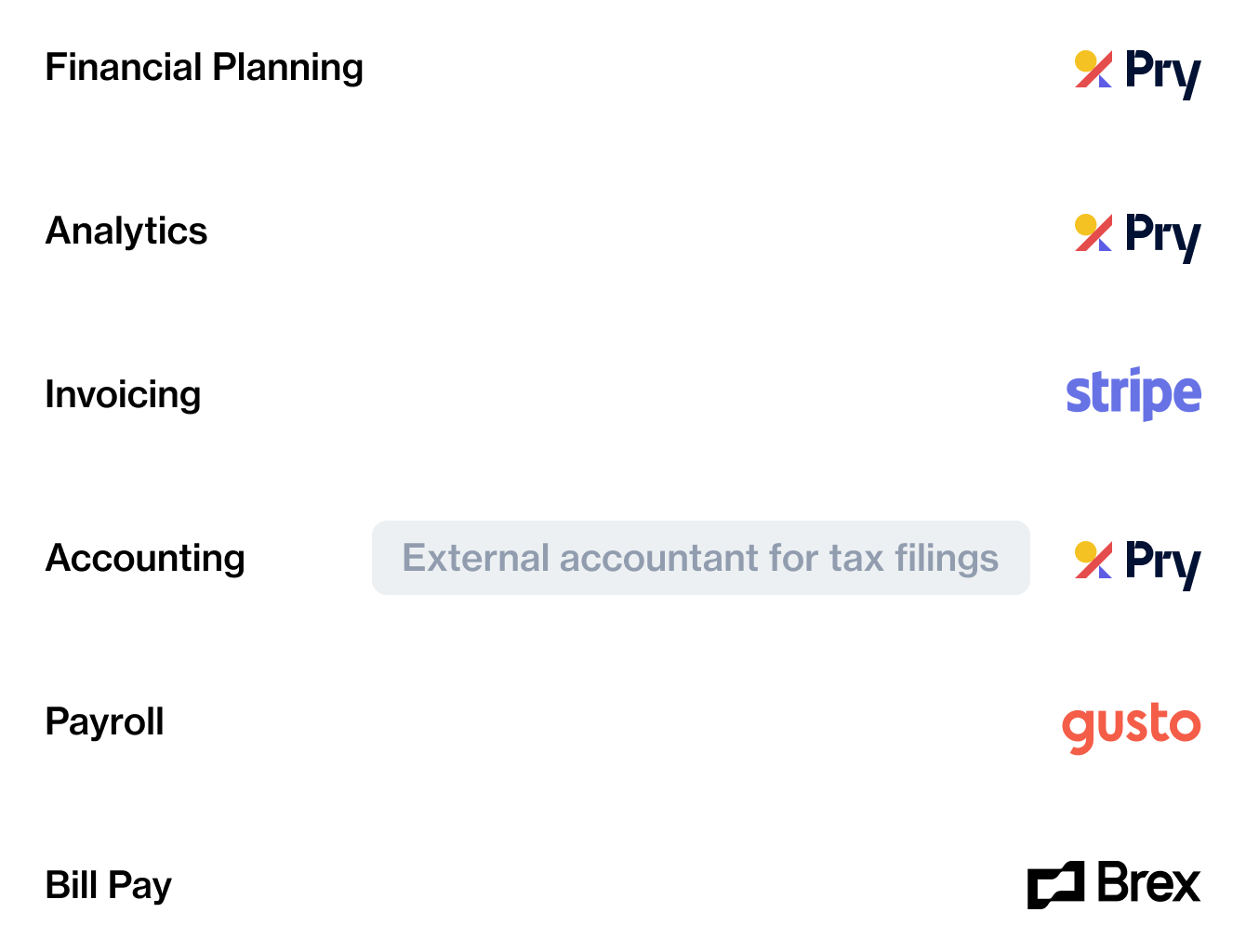
Task: Open the Invoicing label
Action: click(x=123, y=395)
